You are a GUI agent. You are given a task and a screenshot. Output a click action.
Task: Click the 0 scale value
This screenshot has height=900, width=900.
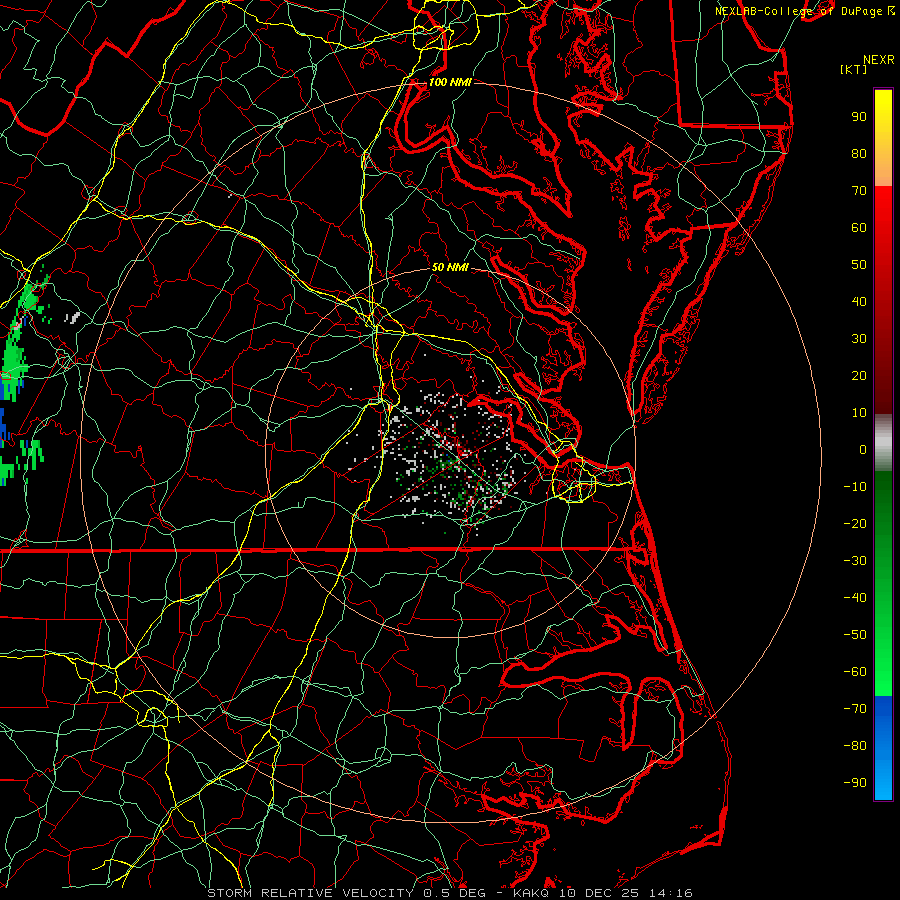[863, 449]
